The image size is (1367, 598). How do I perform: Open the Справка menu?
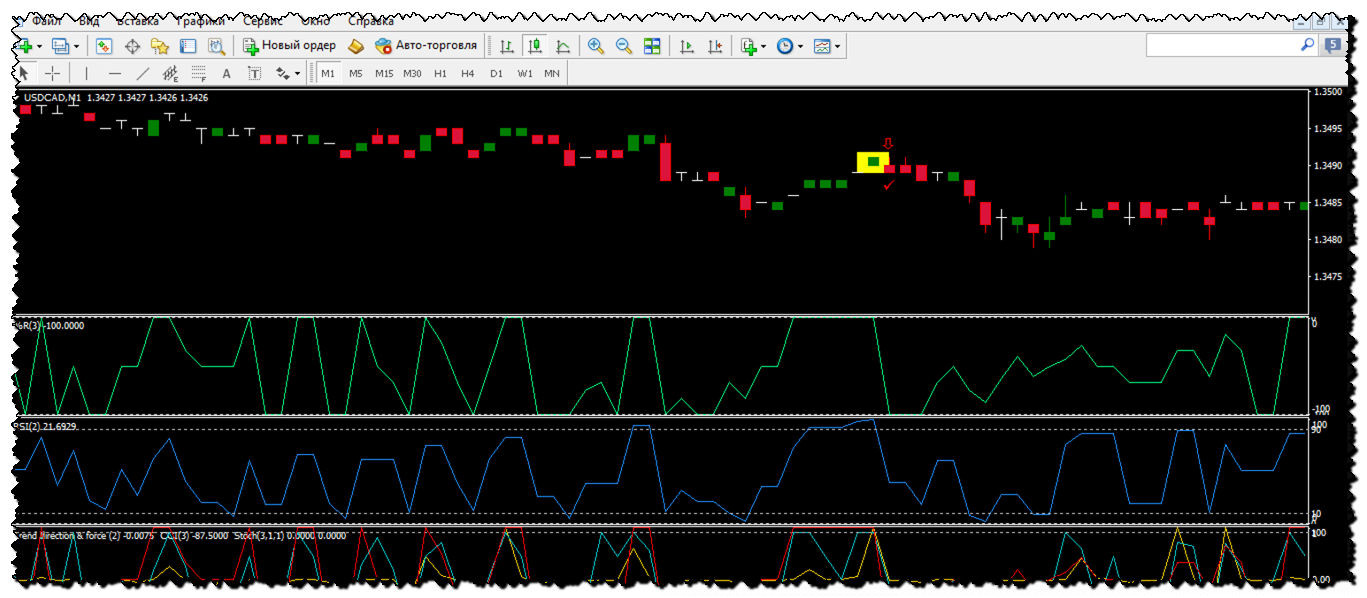pos(370,21)
